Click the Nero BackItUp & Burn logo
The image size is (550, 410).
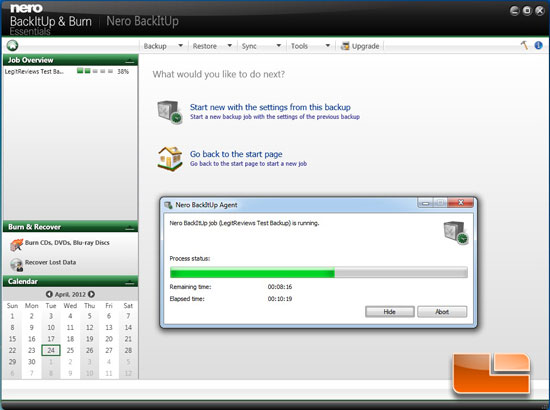51,19
